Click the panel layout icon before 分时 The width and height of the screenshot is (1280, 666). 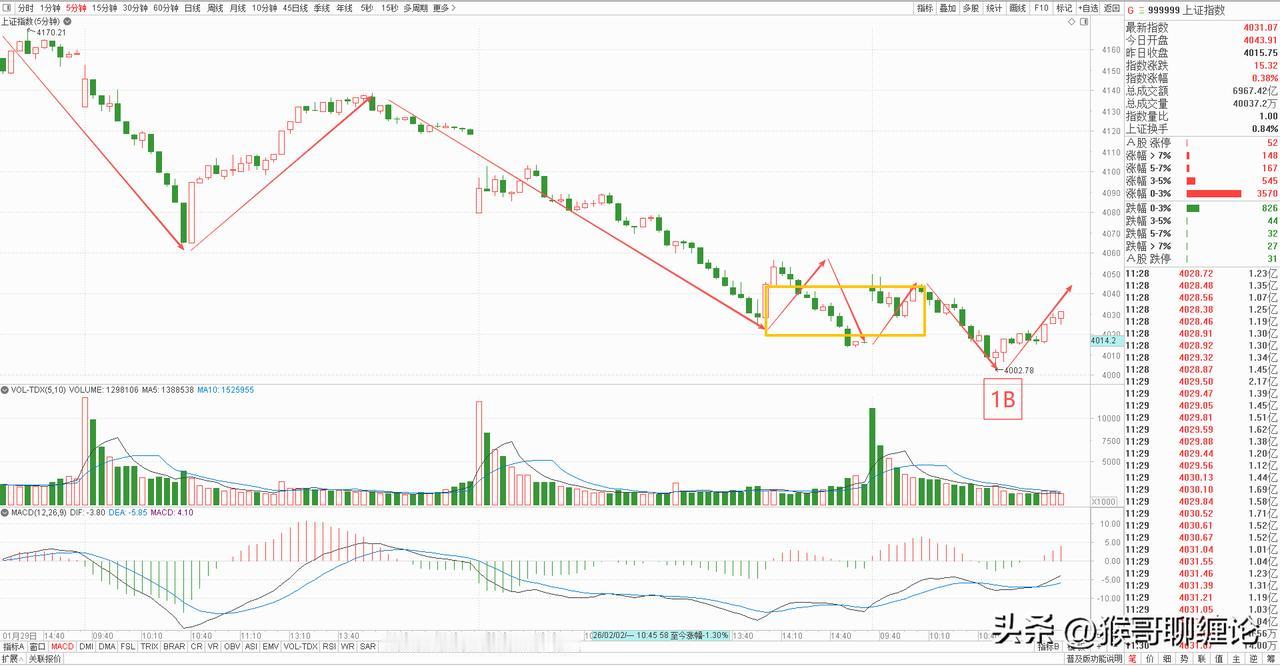tap(7, 8)
